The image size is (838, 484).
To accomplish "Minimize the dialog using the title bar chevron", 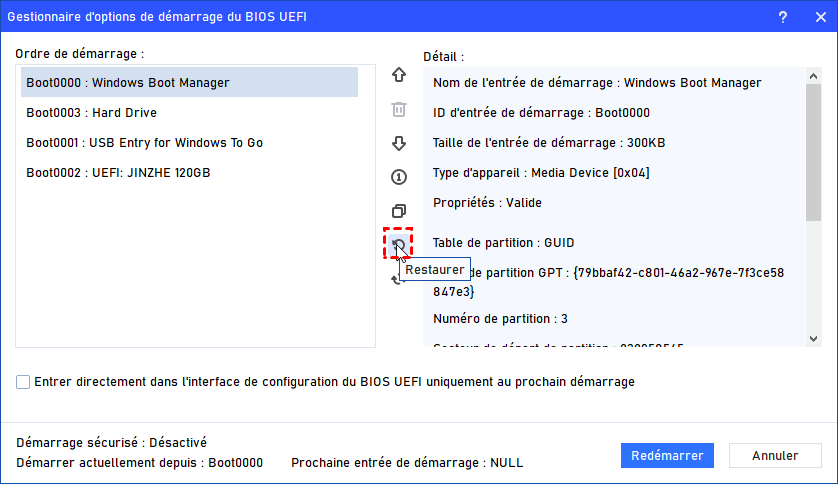I will 781,17.
